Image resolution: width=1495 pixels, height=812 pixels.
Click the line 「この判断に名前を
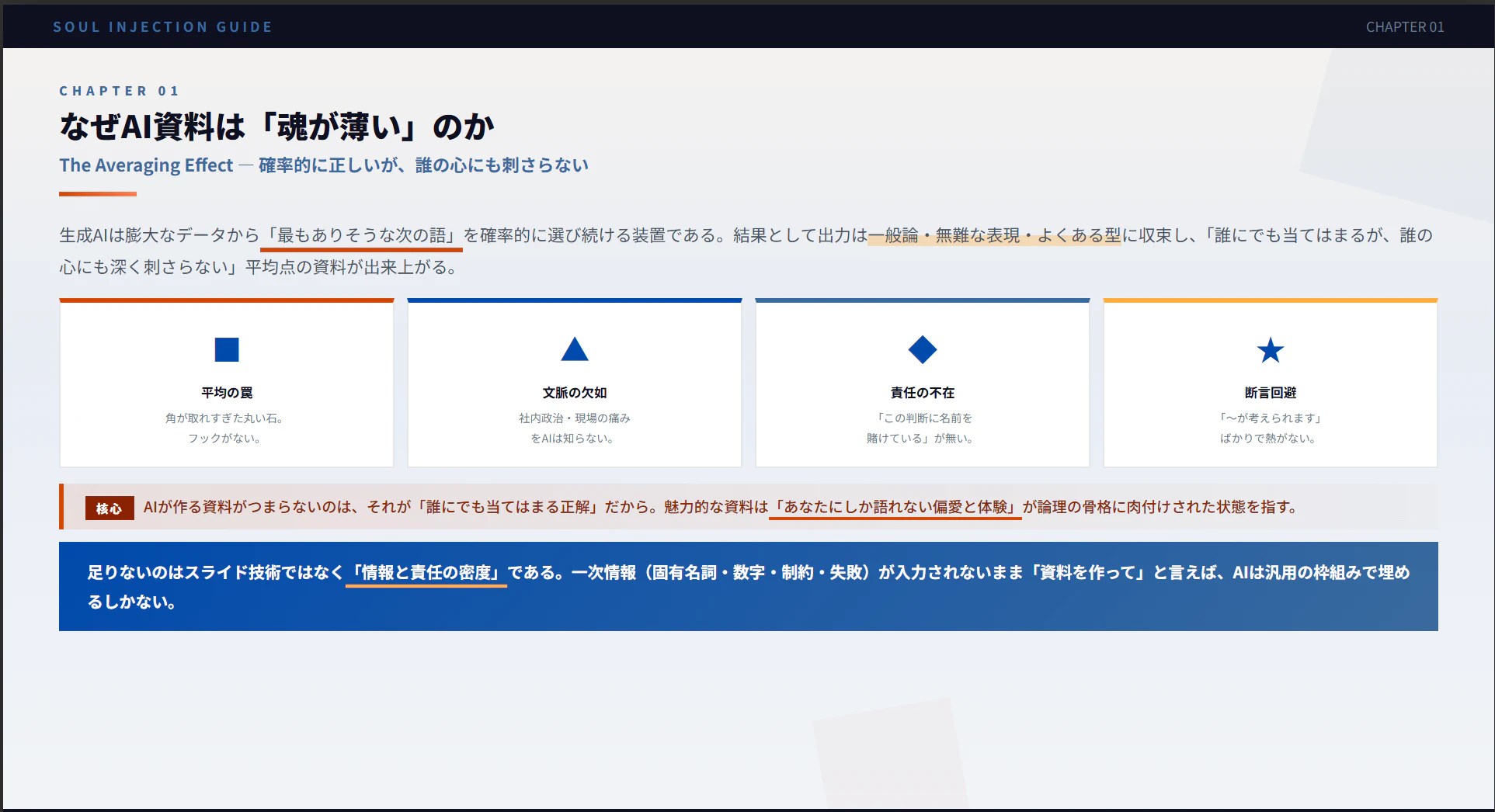click(x=923, y=418)
